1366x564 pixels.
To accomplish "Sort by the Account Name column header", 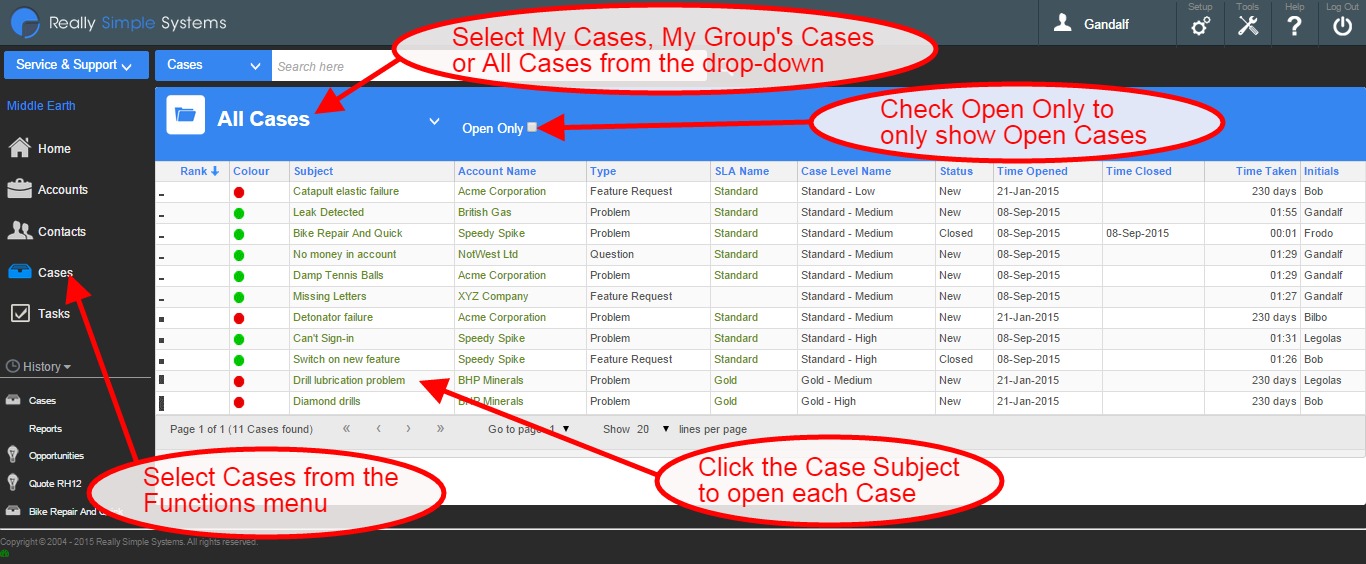I will 497,171.
